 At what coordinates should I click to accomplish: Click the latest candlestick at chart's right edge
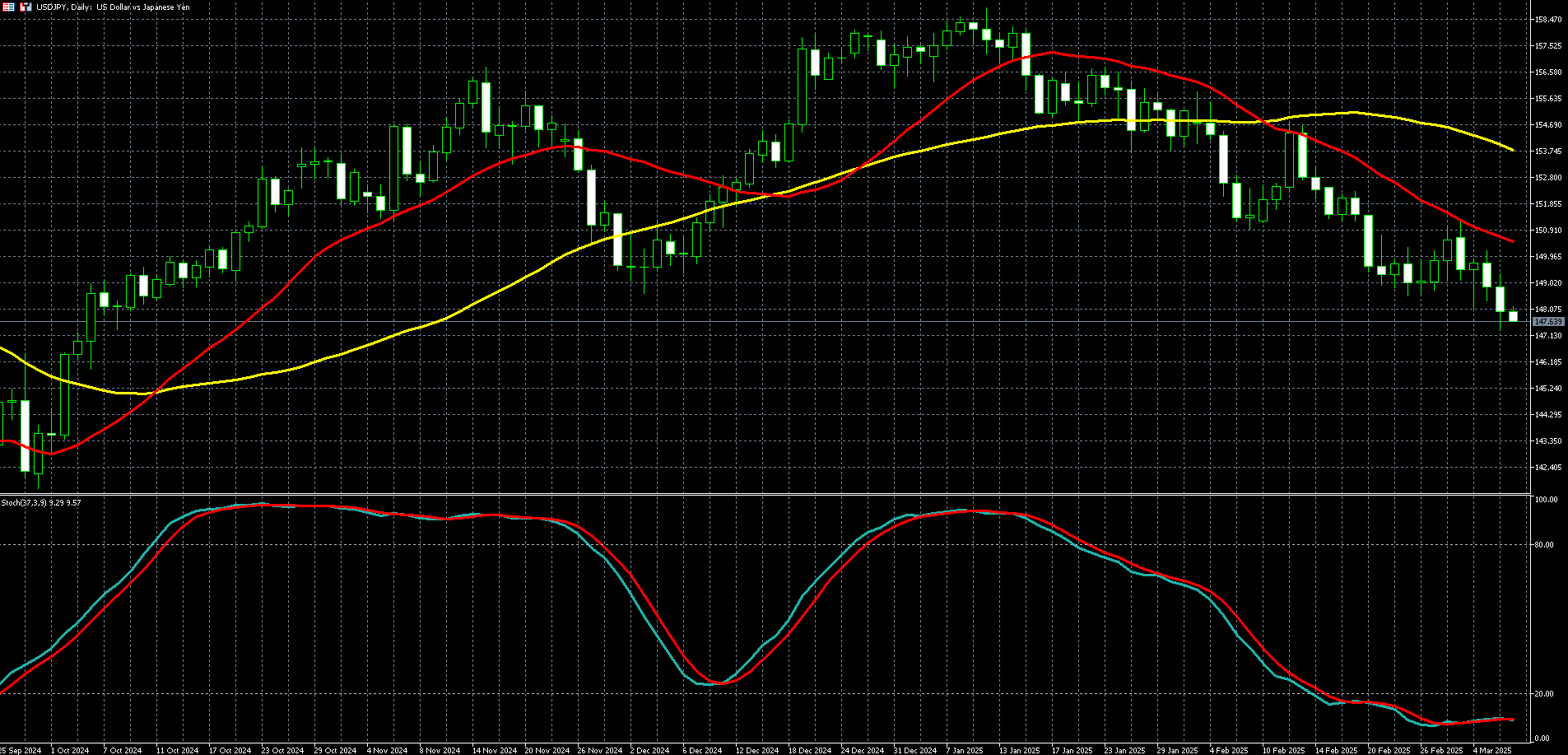[x=1513, y=316]
